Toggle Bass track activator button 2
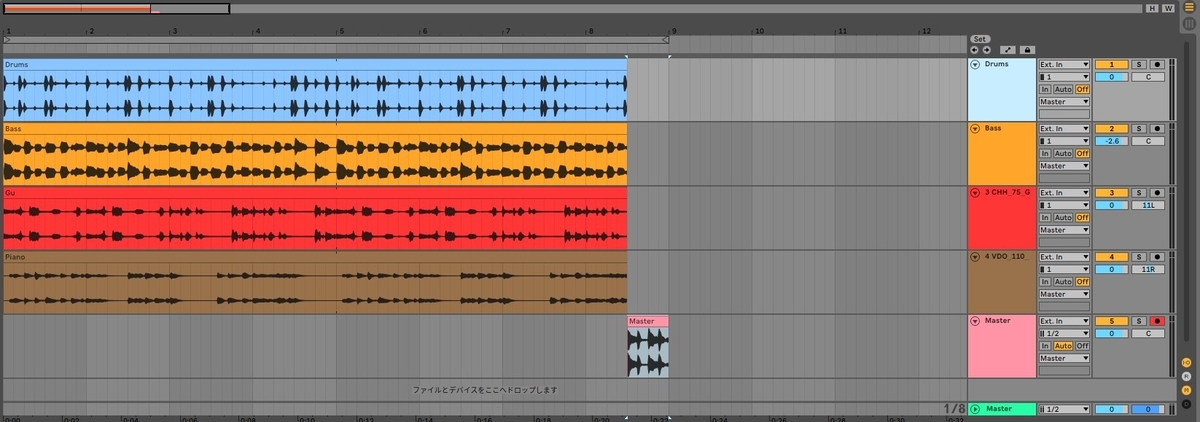Viewport: 1200px width, 422px height. pyautogui.click(x=1111, y=128)
